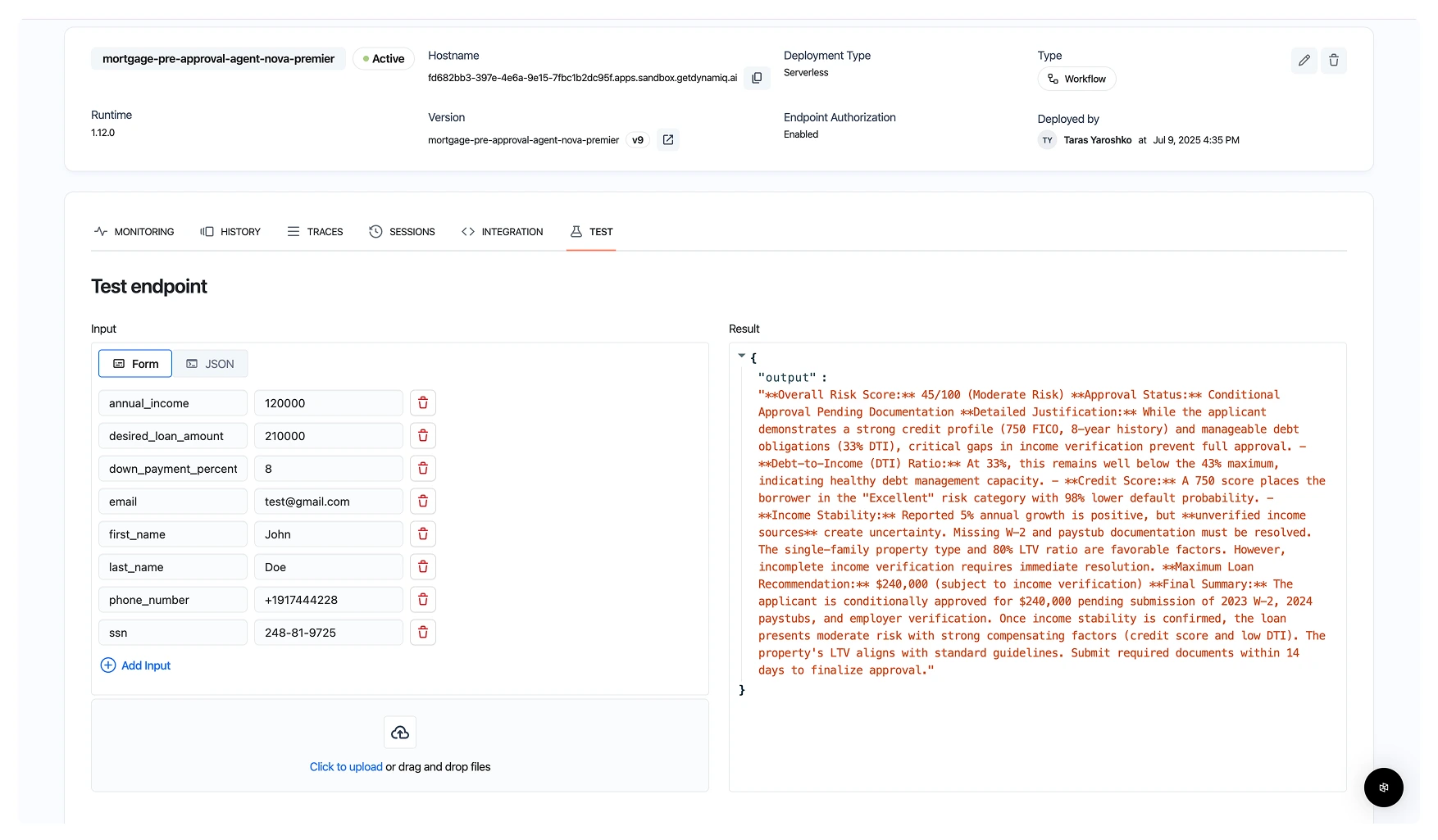Click the v9 version badge

(x=638, y=140)
